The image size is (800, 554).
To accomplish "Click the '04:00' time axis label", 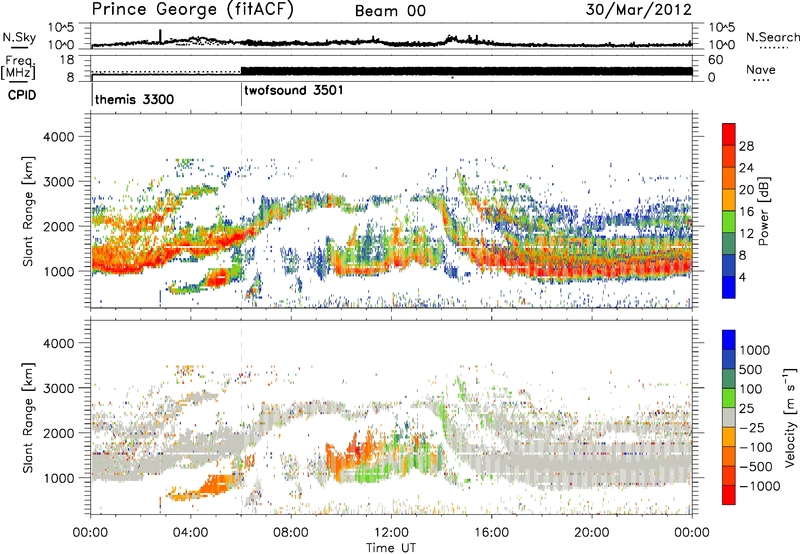I will [x=190, y=533].
